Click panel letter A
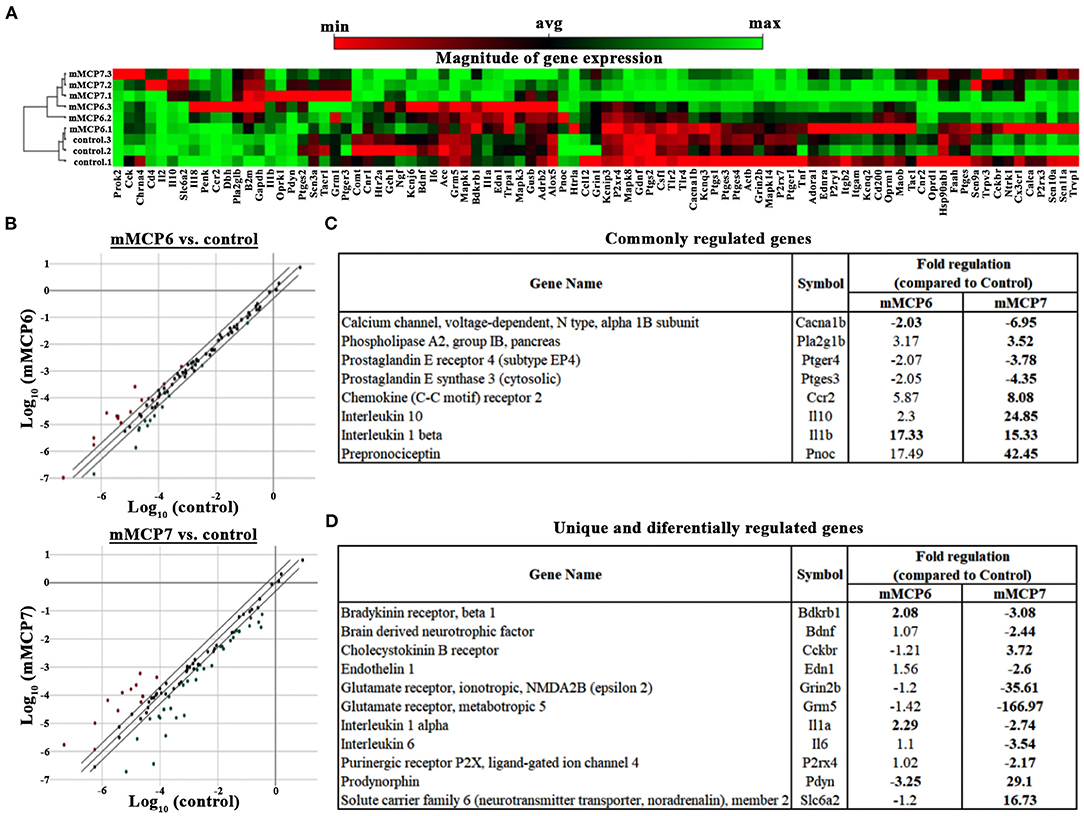1084x816 pixels. (x=11, y=12)
